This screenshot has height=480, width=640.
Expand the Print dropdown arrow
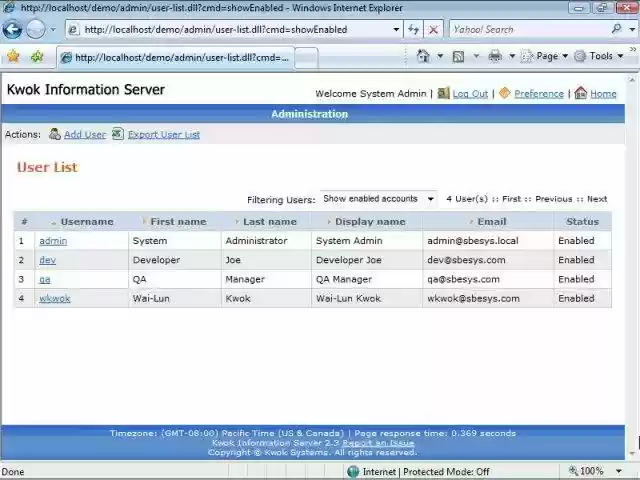tap(512, 56)
